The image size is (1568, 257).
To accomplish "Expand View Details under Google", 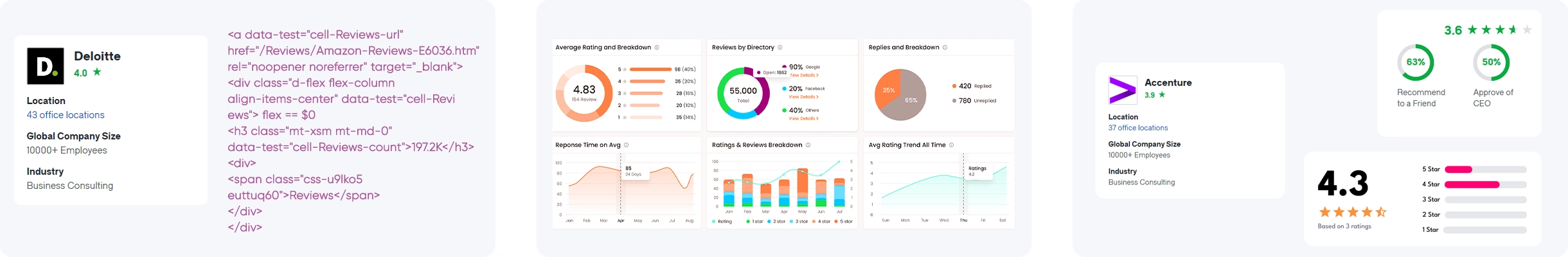I will [803, 76].
